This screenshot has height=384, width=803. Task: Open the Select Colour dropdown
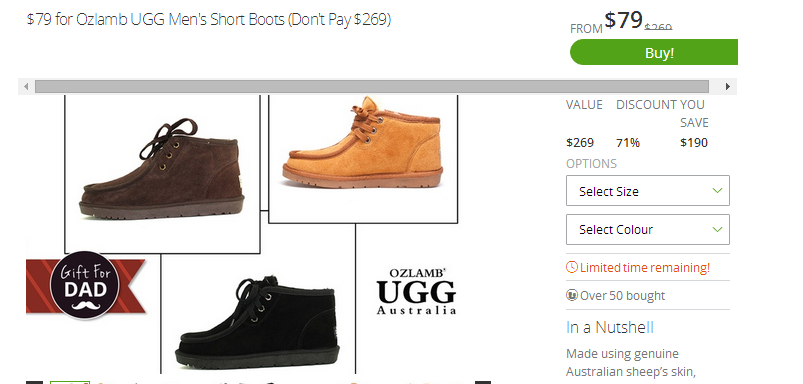(648, 229)
